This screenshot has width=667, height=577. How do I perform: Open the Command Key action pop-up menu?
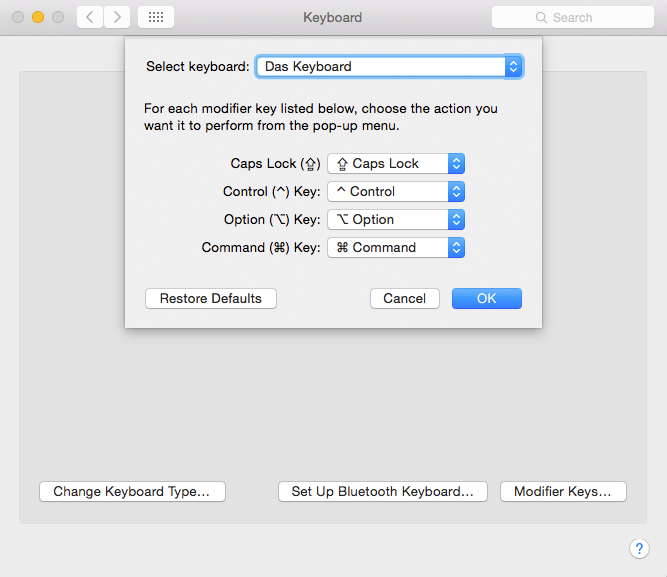click(396, 248)
